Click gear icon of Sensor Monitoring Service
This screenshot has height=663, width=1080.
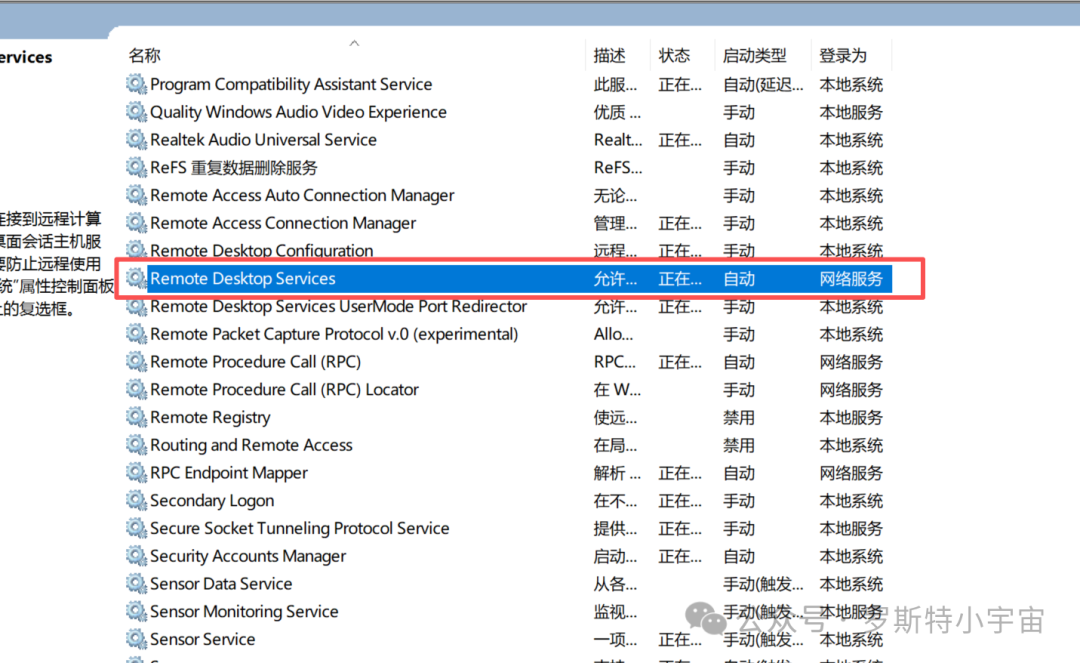(x=136, y=611)
